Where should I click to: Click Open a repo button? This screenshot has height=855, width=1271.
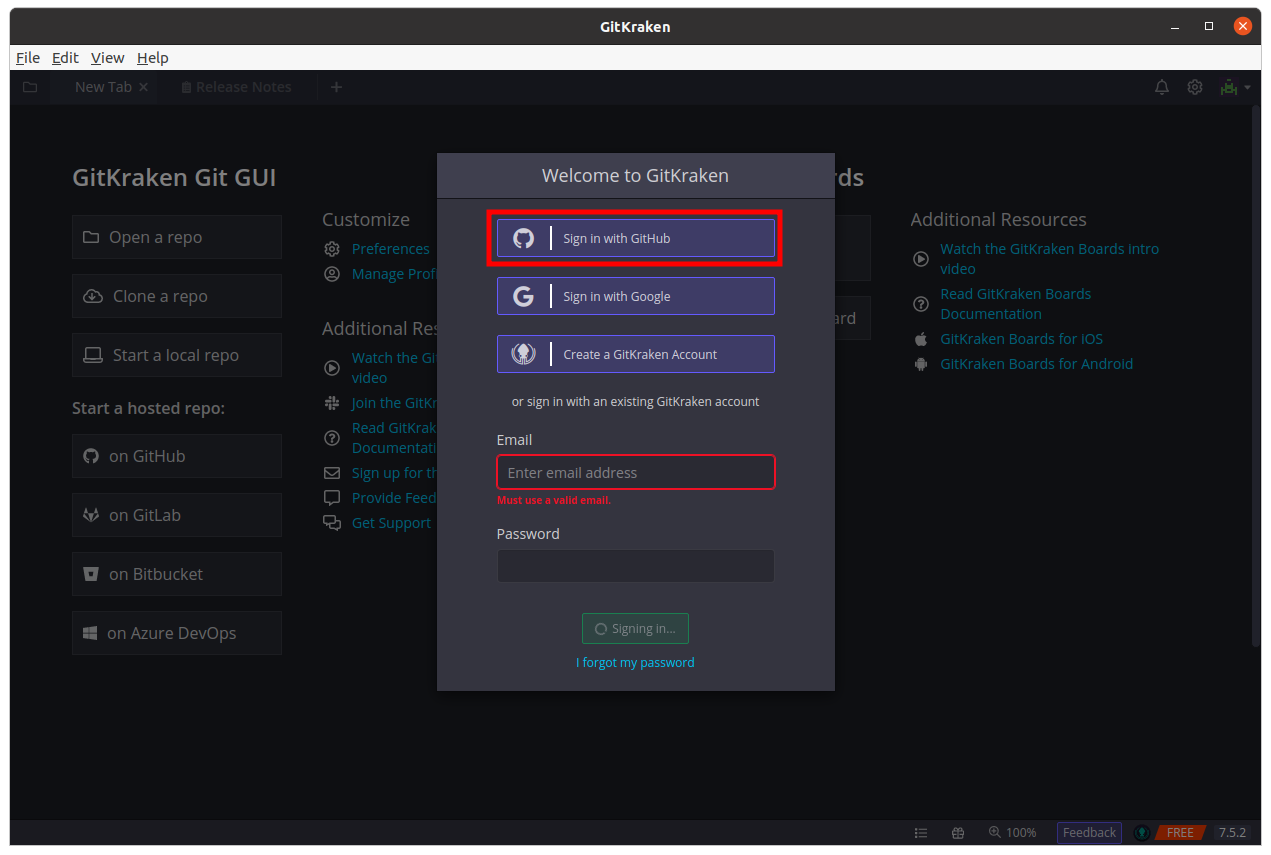pos(177,237)
